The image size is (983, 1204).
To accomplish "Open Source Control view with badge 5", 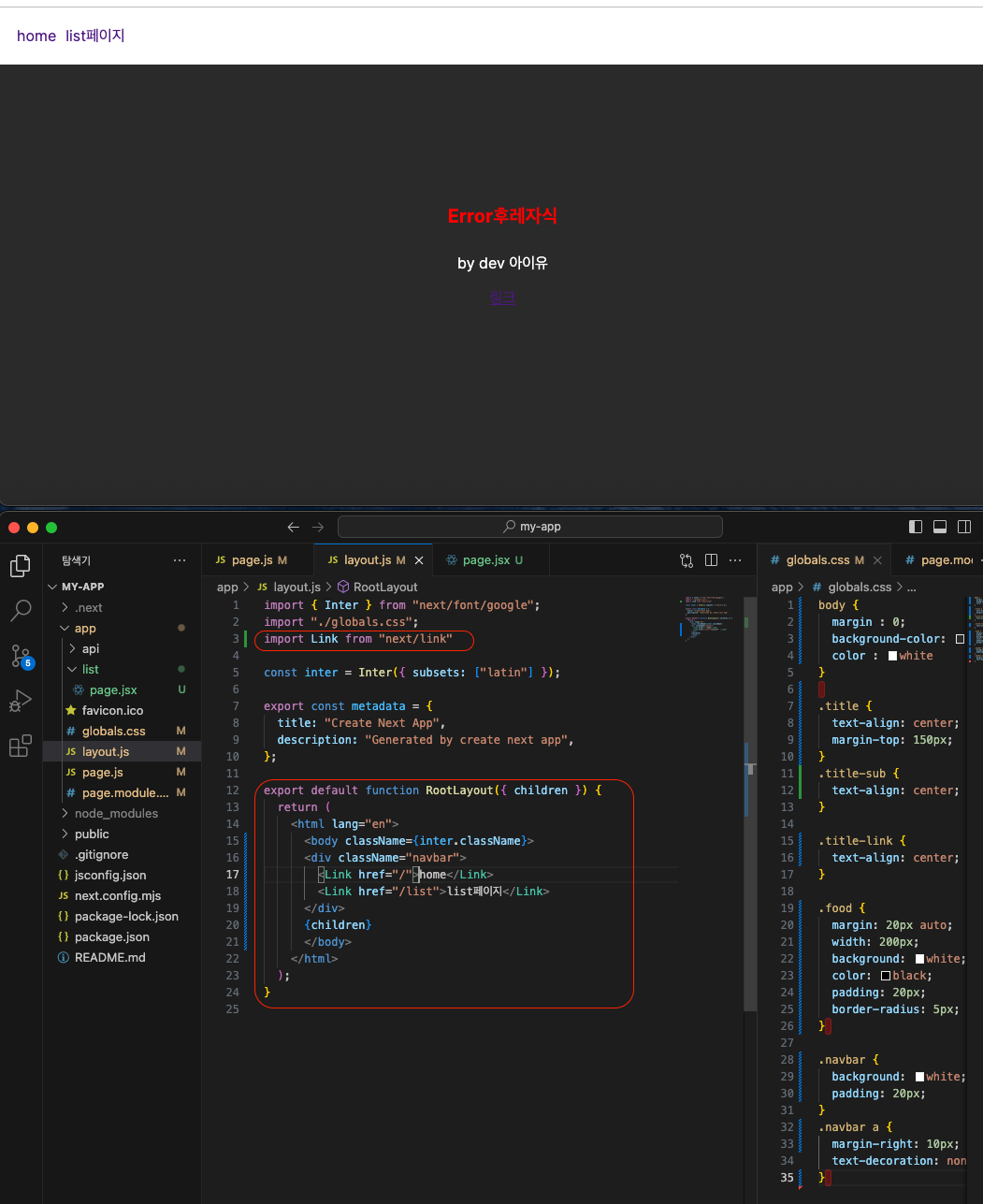I will point(21,656).
